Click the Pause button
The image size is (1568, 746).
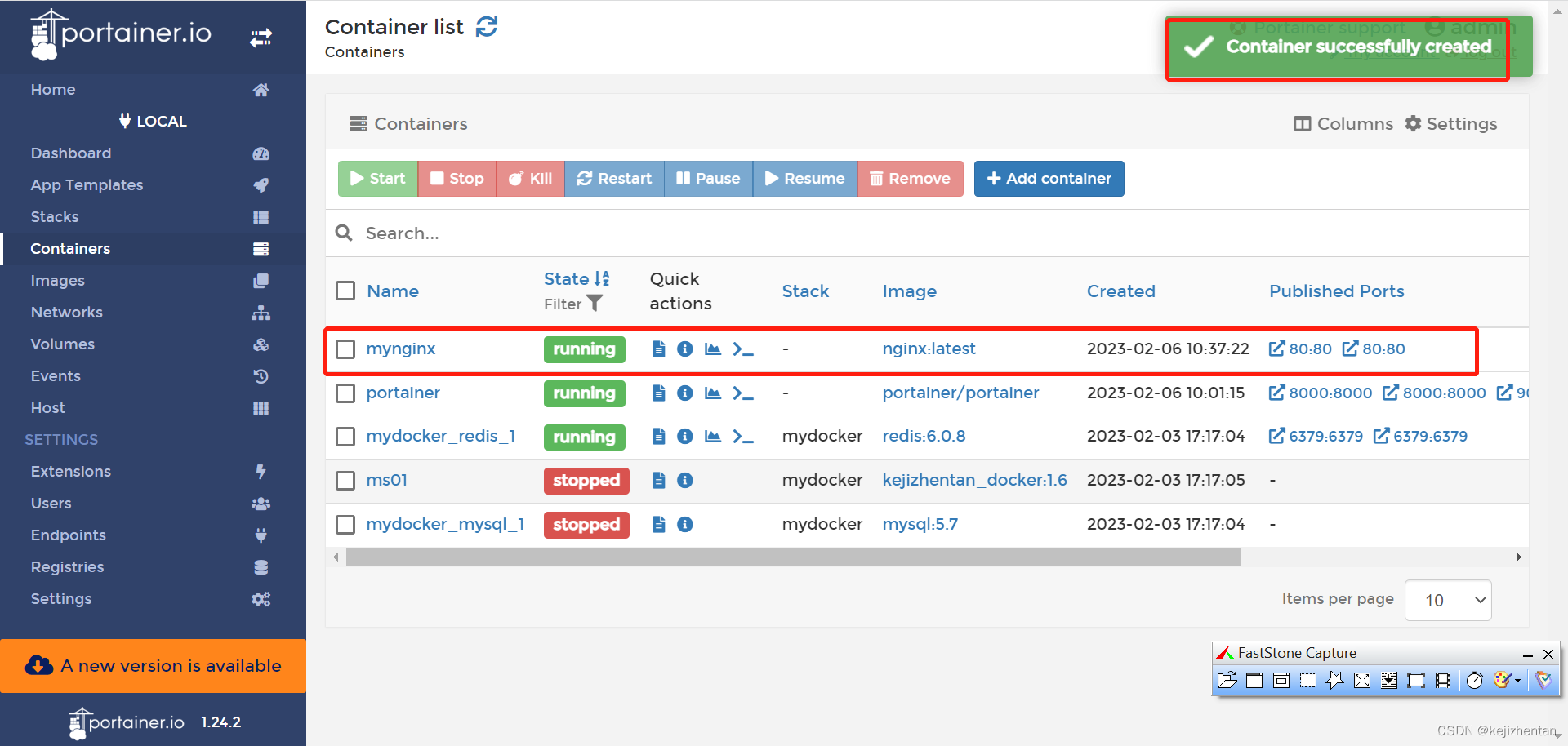(x=708, y=179)
